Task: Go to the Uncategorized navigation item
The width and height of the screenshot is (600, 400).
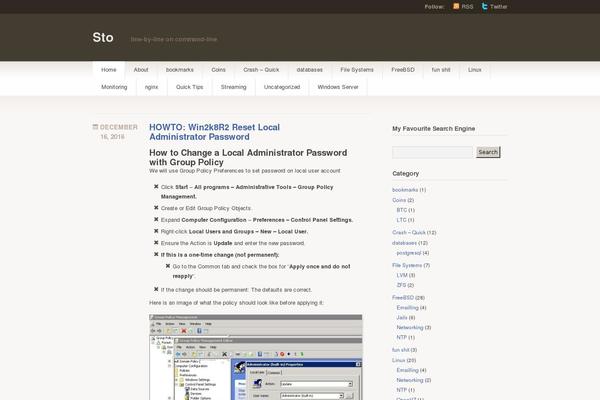Action: [282, 87]
